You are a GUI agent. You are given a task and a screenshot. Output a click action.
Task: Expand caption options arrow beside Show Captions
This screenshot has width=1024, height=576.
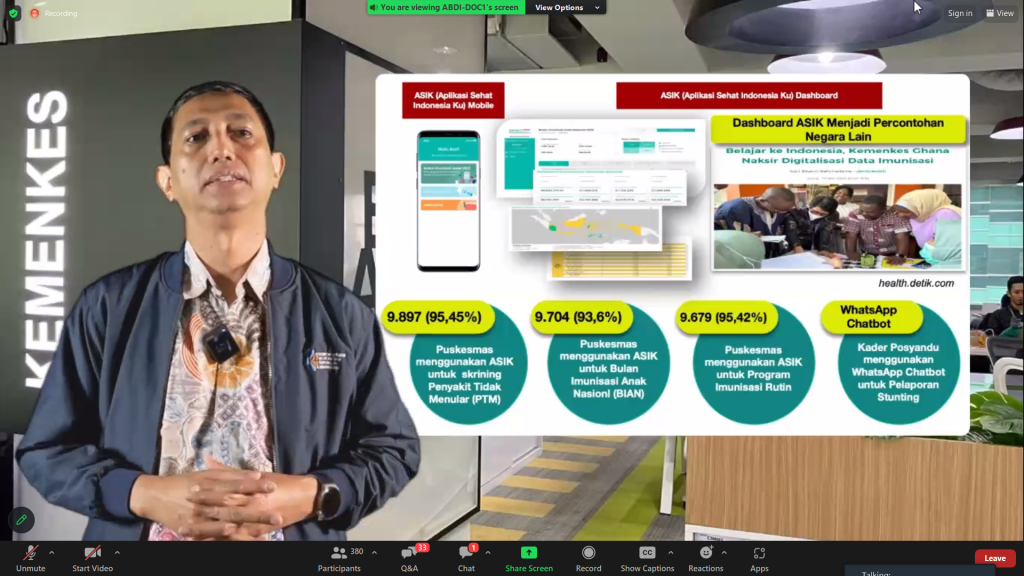tap(671, 552)
